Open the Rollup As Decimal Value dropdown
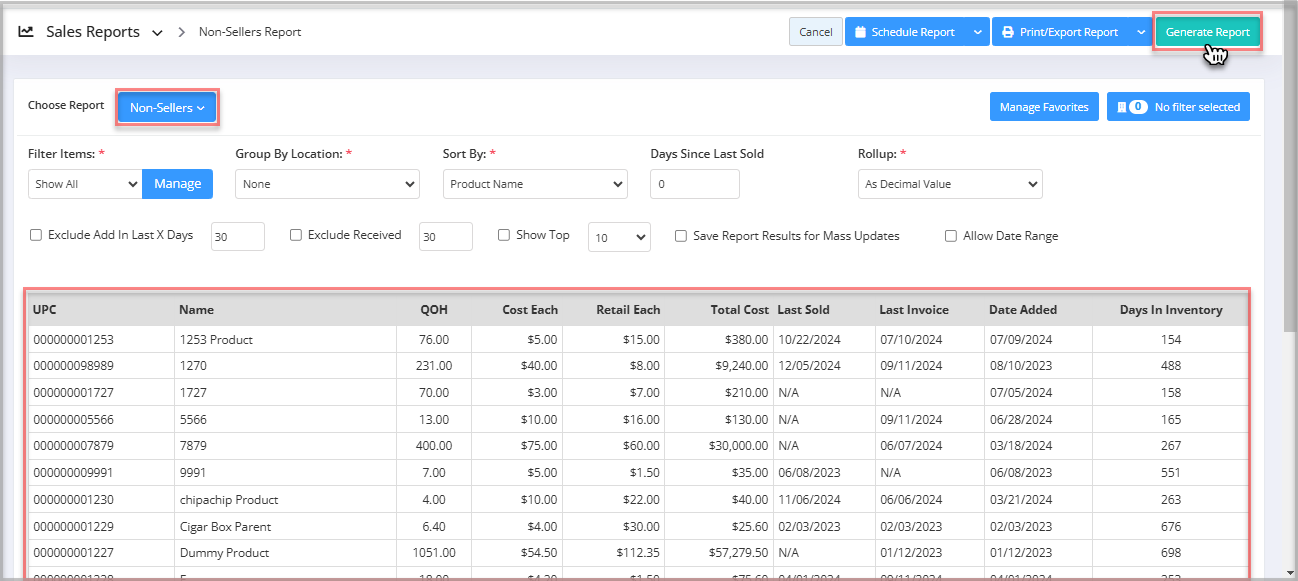Screen dimensions: 1298x581 [950, 184]
